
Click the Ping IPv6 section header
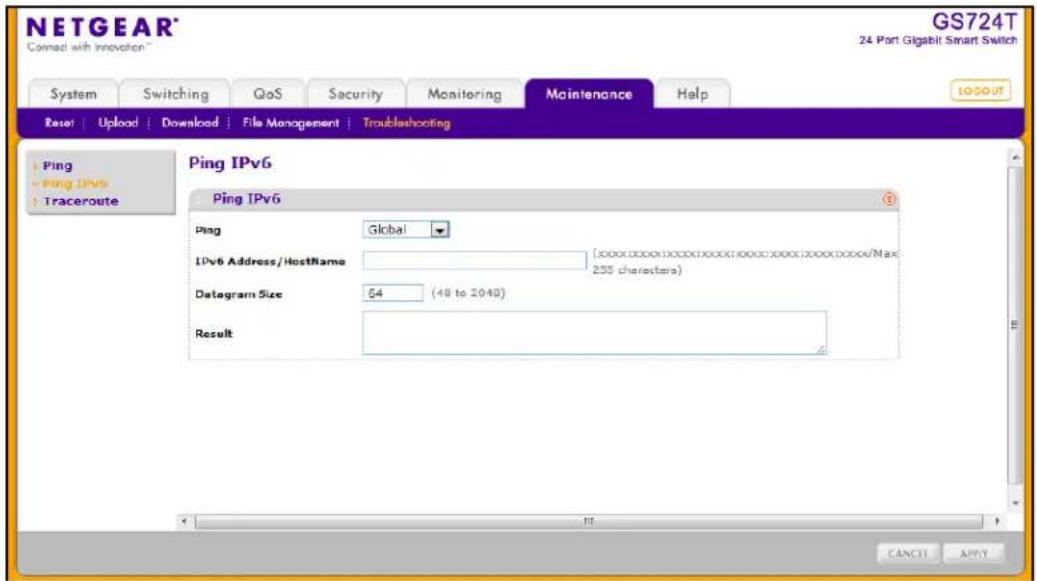coord(544,199)
